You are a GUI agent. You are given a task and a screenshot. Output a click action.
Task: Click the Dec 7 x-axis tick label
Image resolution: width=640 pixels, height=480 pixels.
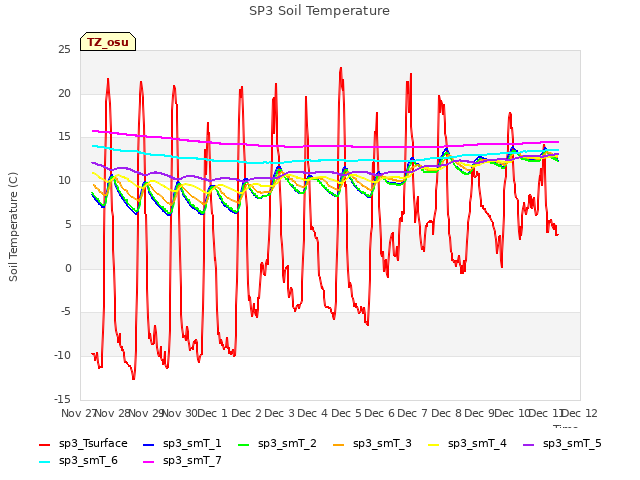413,413
